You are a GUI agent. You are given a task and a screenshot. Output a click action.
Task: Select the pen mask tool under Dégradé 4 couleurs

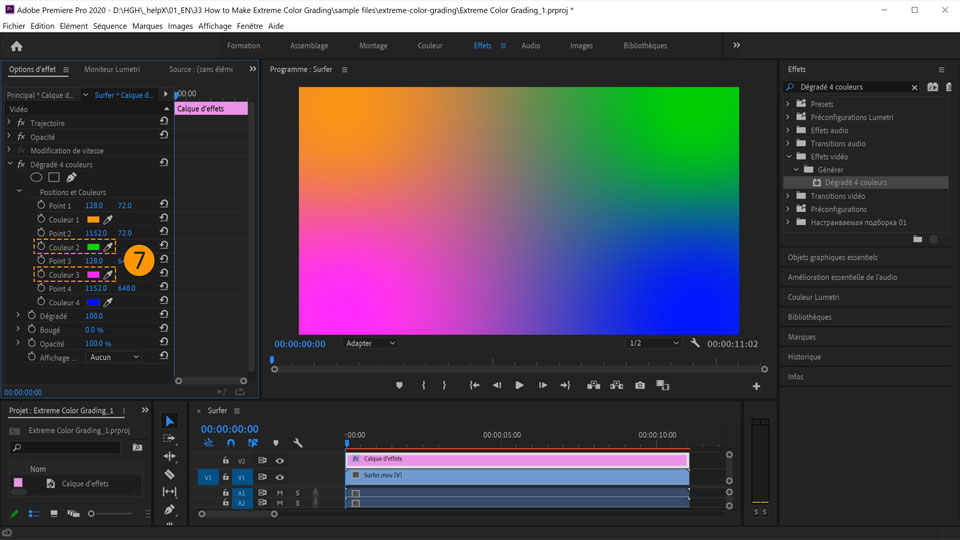71,178
